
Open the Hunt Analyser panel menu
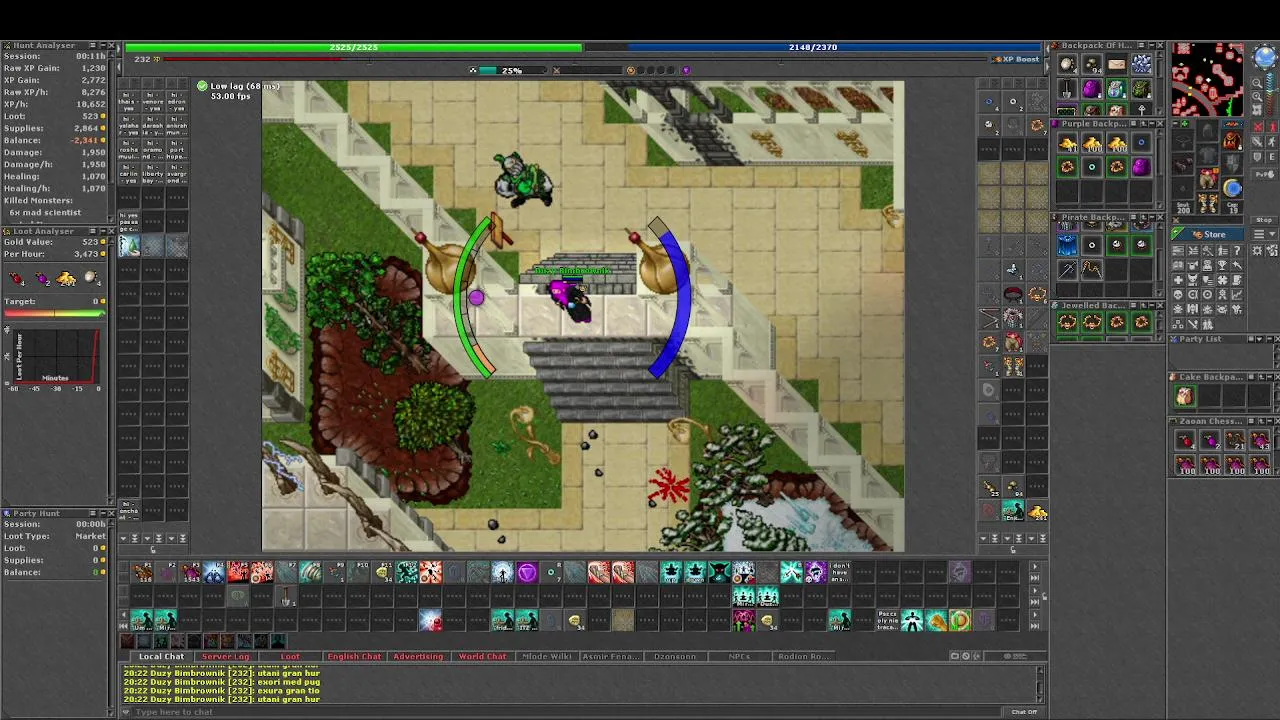point(92,46)
